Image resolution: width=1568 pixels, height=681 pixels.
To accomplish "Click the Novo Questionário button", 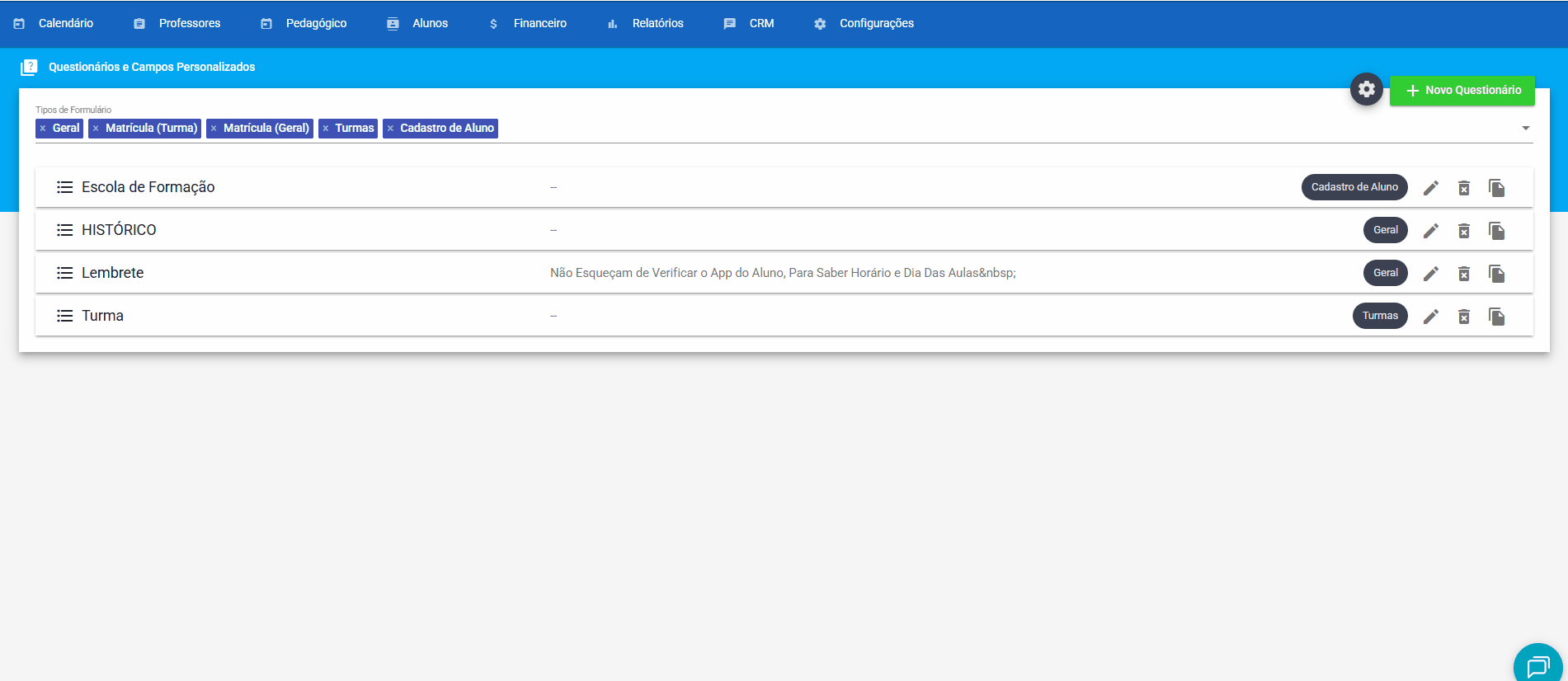I will [1462, 90].
